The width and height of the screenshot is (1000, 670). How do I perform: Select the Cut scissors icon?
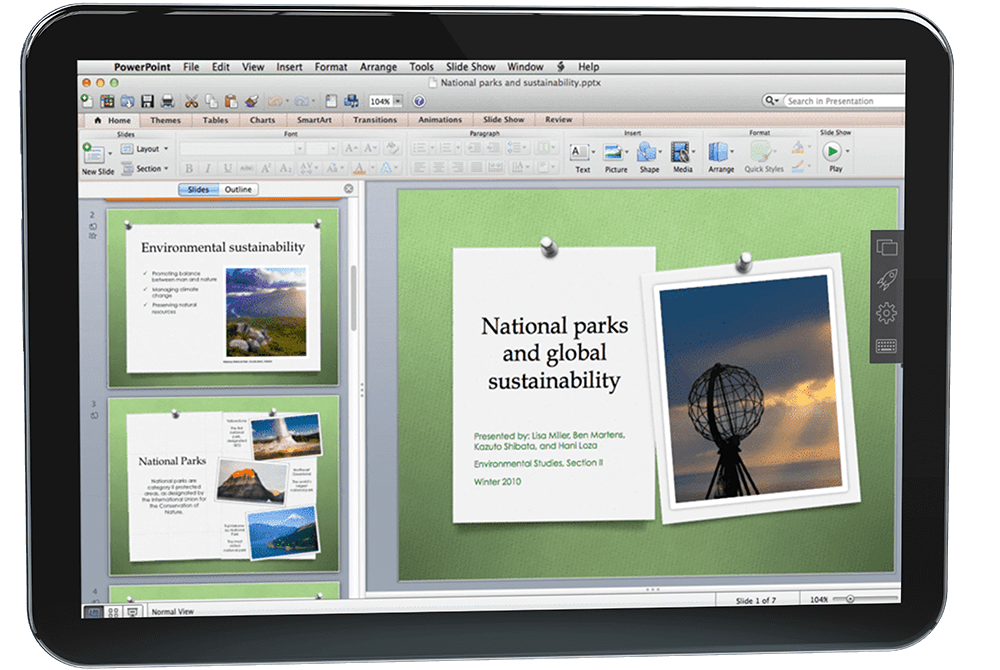click(191, 101)
